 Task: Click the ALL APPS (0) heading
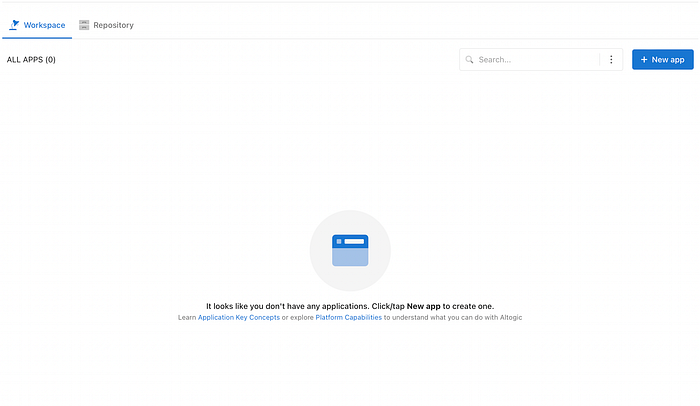tap(31, 59)
